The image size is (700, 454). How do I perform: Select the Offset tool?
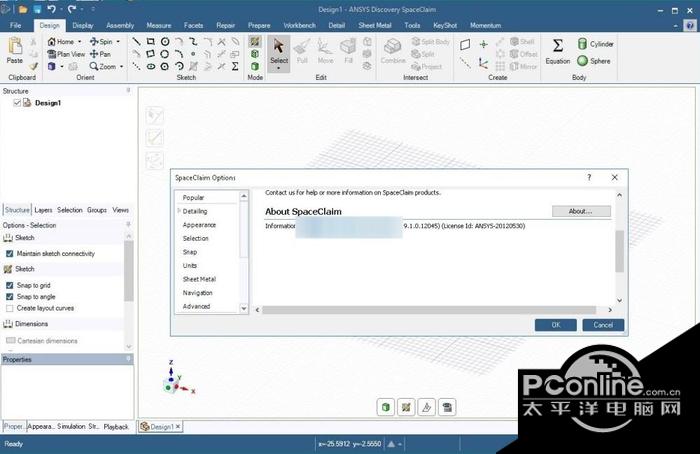click(524, 54)
